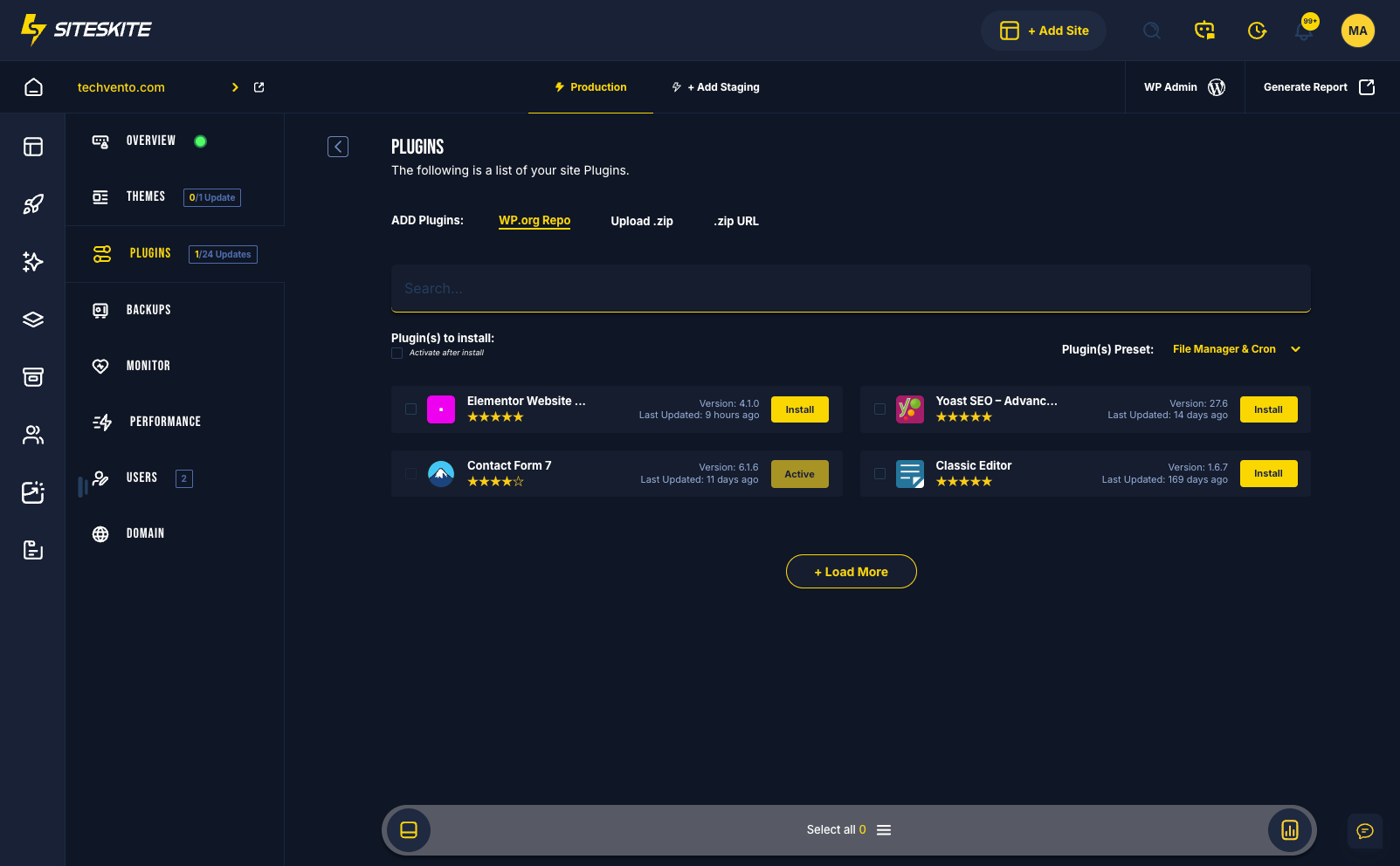Click the Active button for Contact Form 7
Image resolution: width=1400 pixels, height=866 pixels.
point(800,474)
